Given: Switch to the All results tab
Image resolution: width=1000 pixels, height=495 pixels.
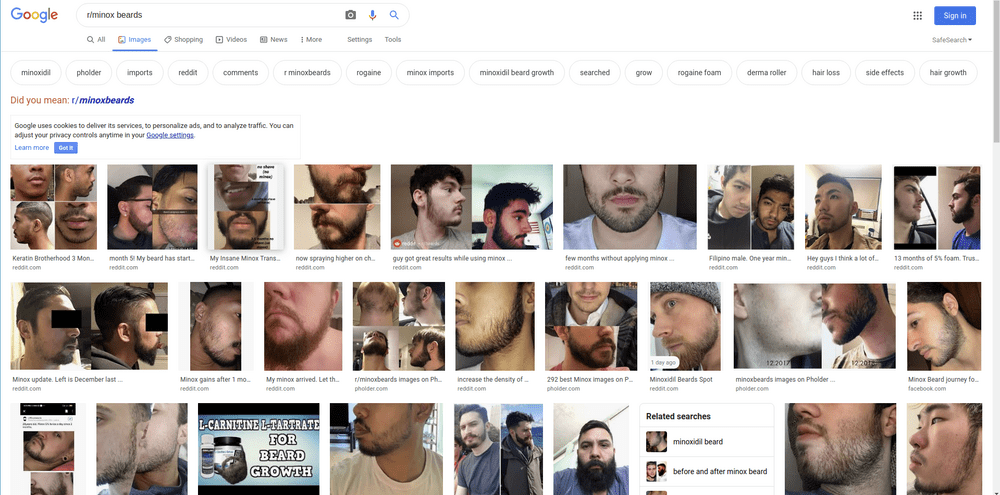Looking at the screenshot, I should [x=96, y=40].
